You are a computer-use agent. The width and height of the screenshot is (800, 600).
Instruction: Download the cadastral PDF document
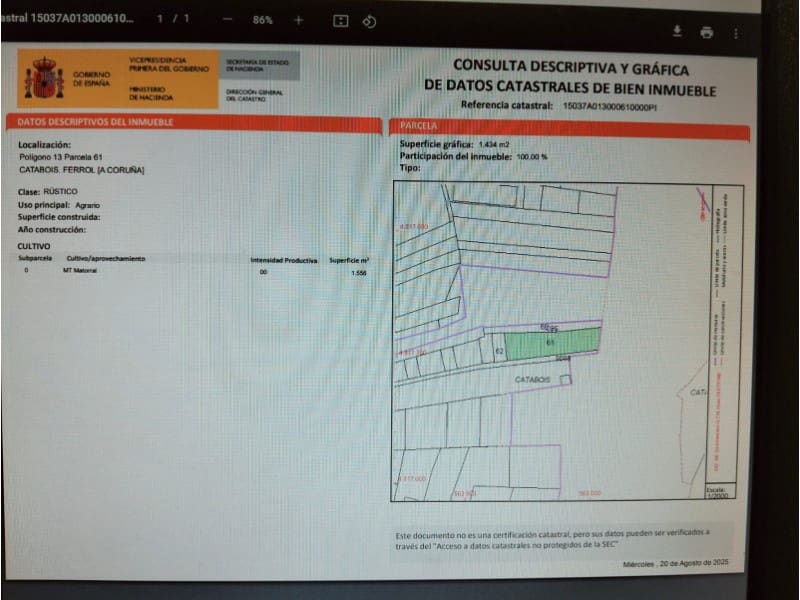pos(677,31)
